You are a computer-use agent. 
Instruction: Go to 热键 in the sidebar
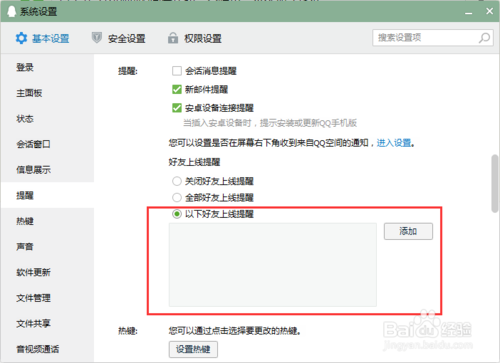[47, 221]
